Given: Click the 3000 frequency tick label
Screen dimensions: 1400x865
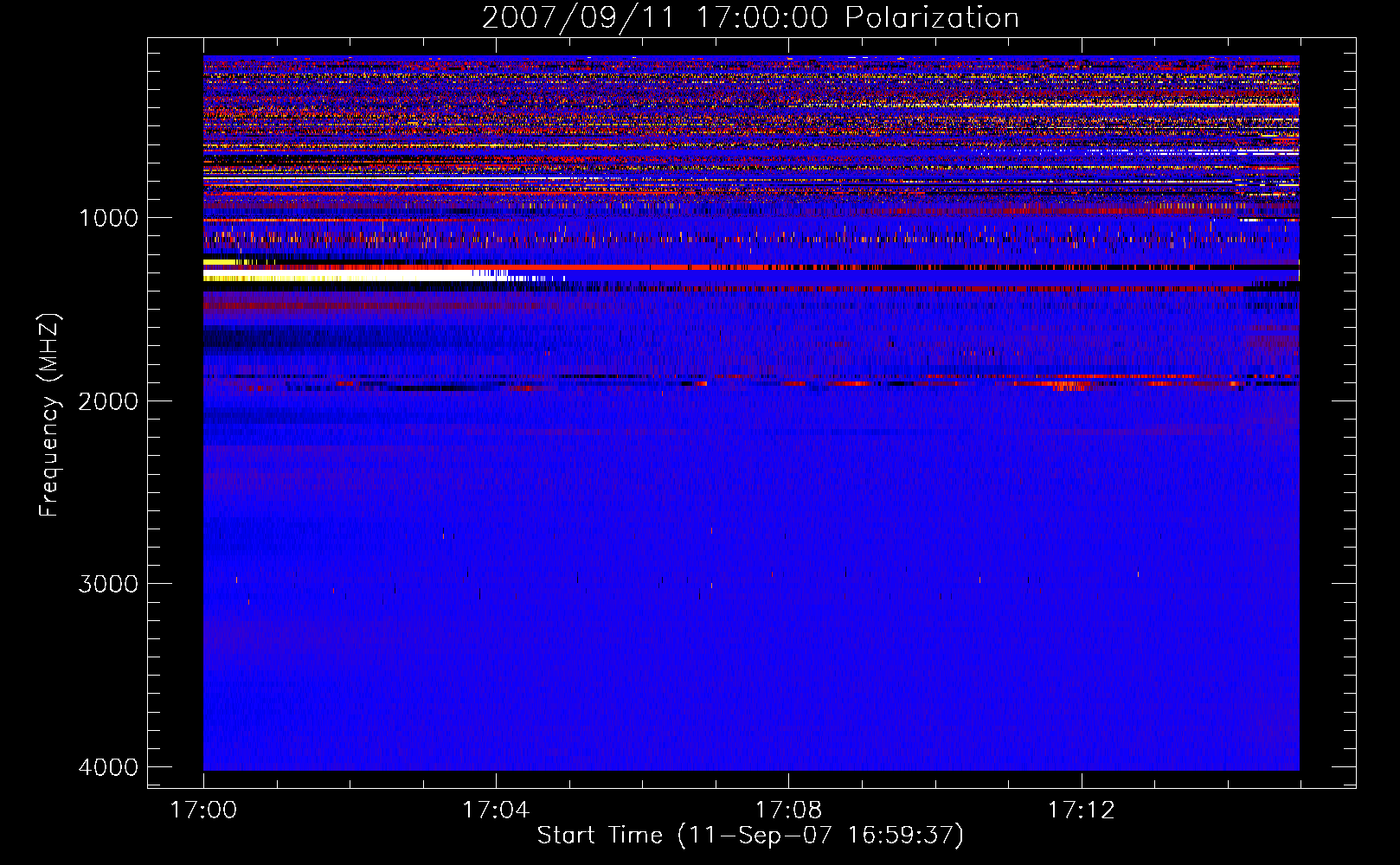Looking at the screenshot, I should point(108,583).
